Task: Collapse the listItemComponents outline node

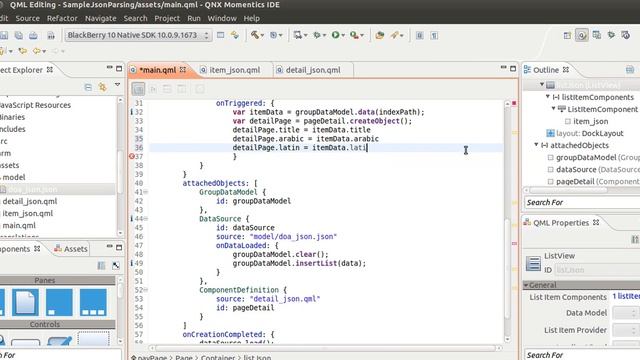Action: [x=548, y=97]
